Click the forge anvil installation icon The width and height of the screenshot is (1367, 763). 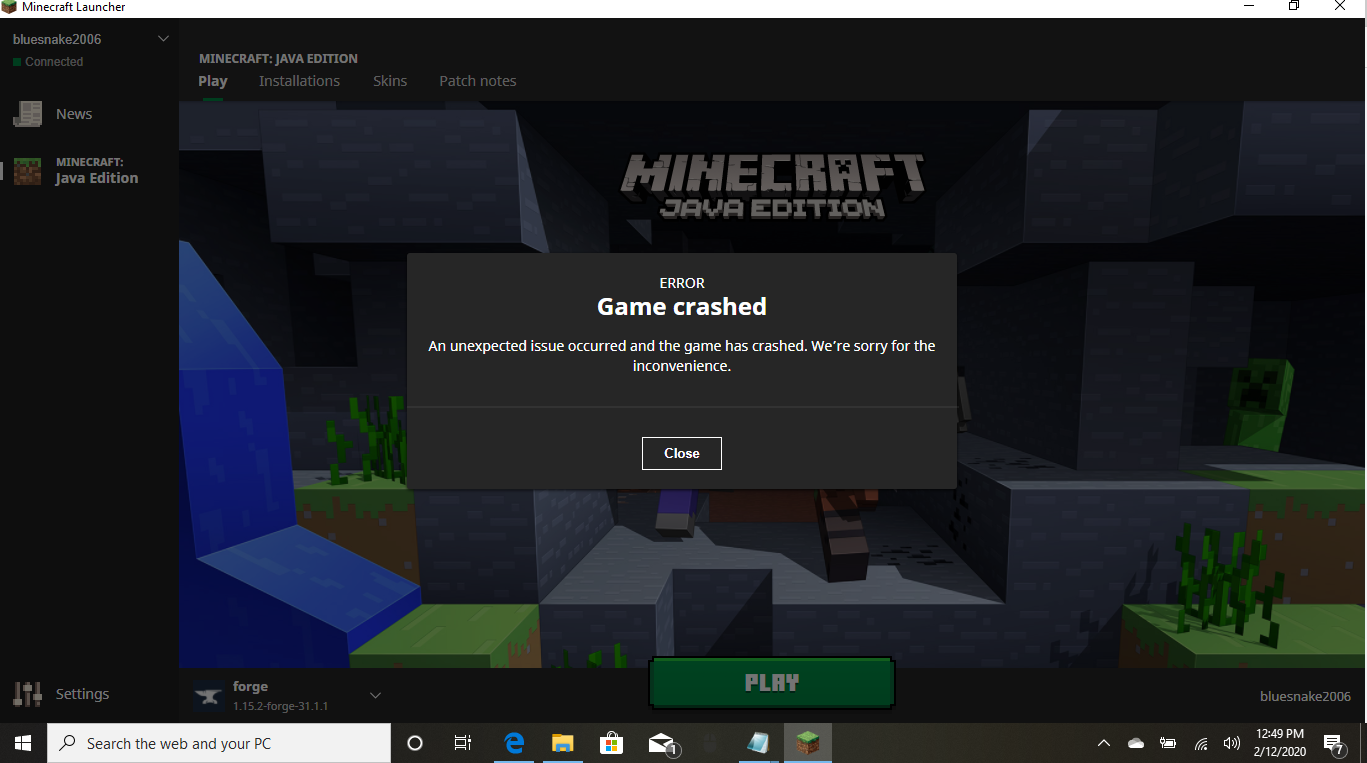209,696
